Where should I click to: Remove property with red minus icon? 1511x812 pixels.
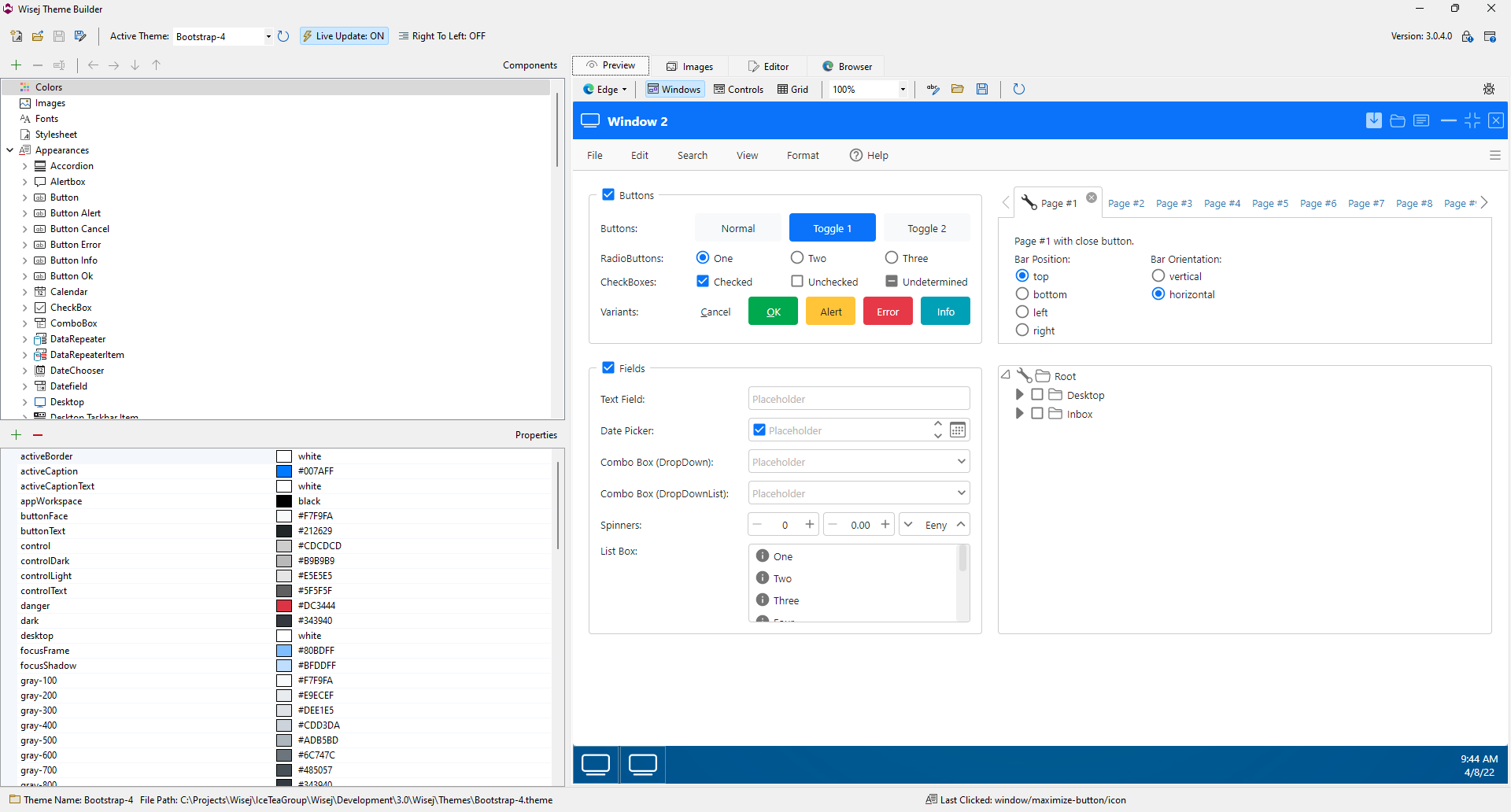pyautogui.click(x=38, y=435)
